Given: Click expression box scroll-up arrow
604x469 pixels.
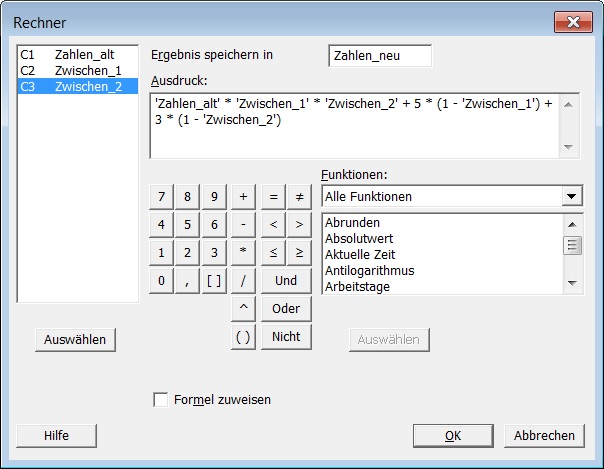Looking at the screenshot, I should (569, 104).
